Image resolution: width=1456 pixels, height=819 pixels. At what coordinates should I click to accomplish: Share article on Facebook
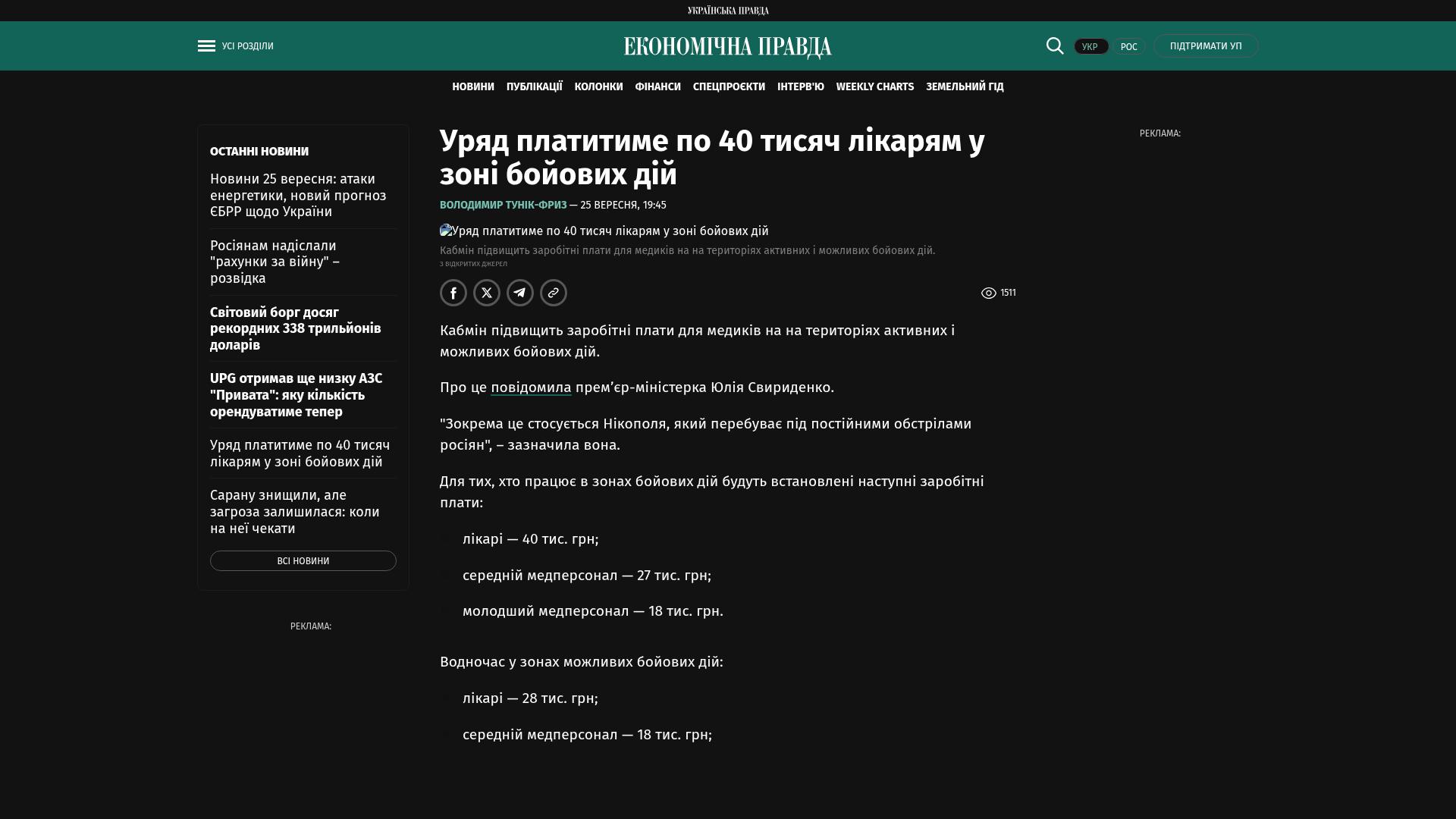(x=453, y=293)
